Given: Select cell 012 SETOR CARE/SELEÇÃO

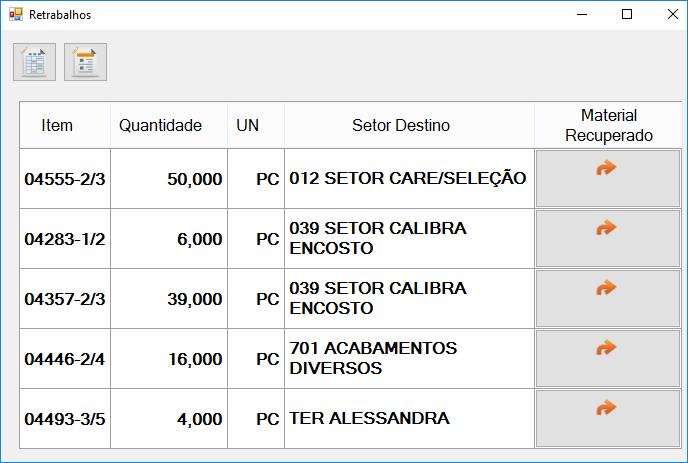Looking at the screenshot, I should [409, 179].
